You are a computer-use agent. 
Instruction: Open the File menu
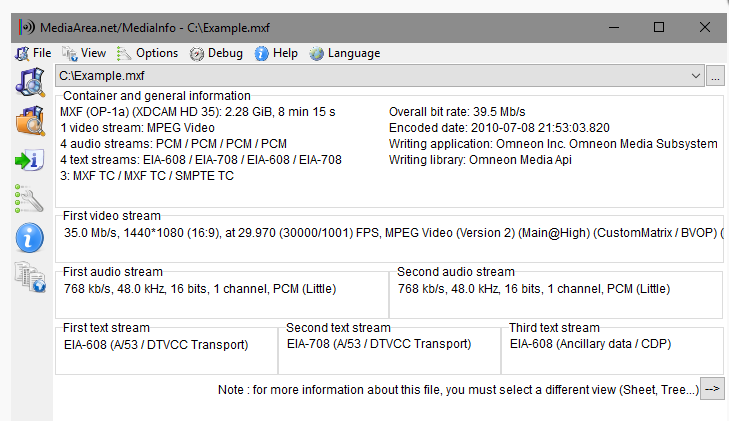tap(33, 53)
